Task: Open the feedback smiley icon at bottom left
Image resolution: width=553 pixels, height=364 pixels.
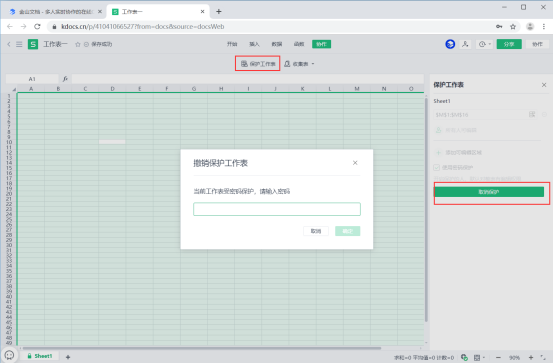Action: (9, 355)
